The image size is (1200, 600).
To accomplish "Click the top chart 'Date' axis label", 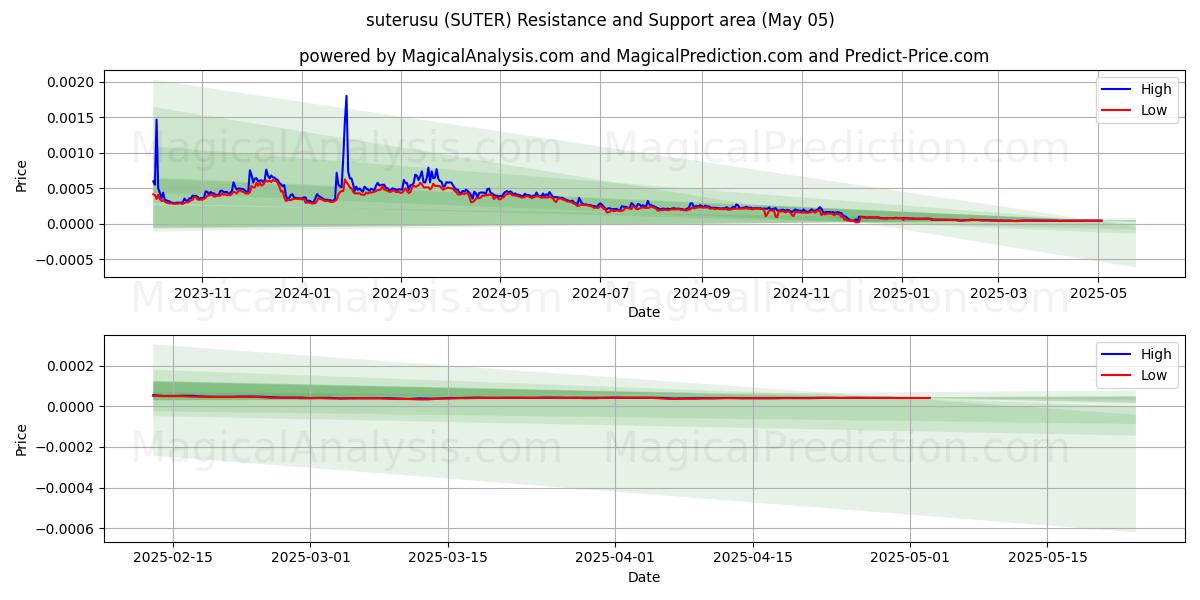I will pyautogui.click(x=644, y=312).
